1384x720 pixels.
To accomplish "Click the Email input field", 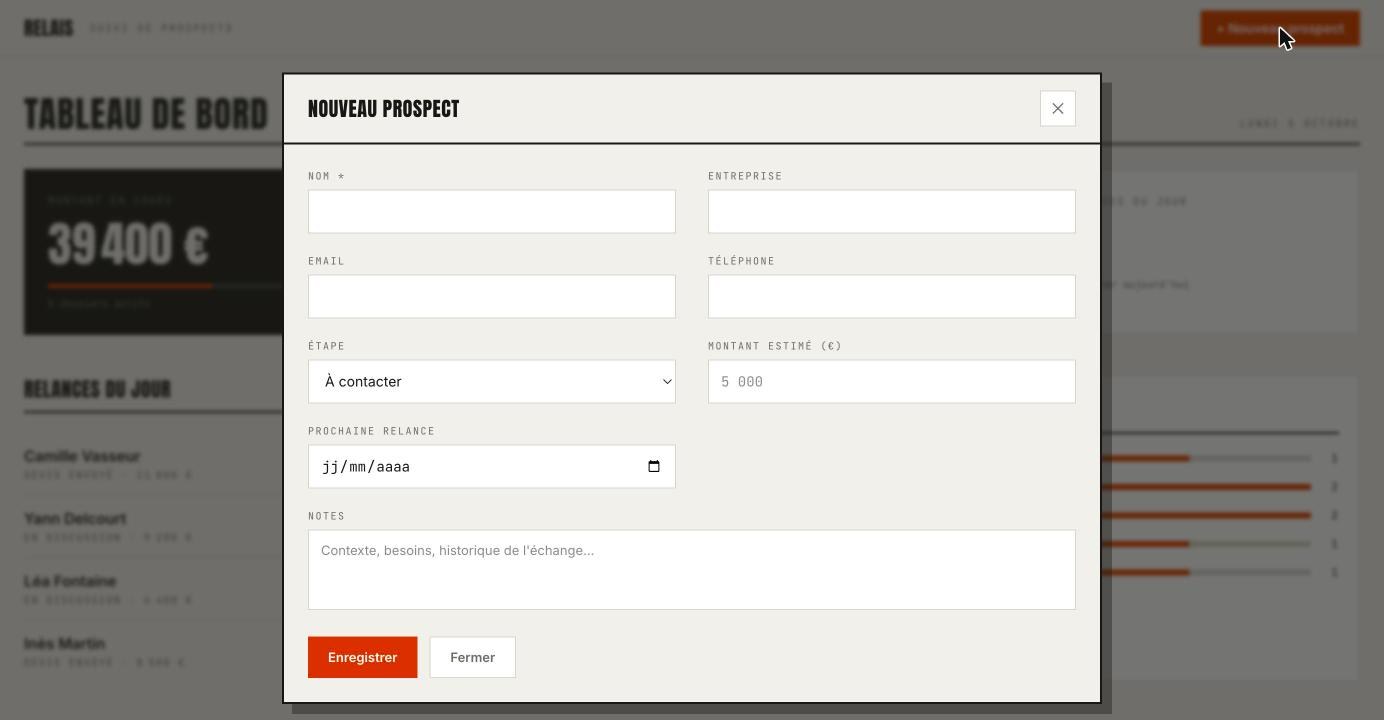I will (492, 297).
